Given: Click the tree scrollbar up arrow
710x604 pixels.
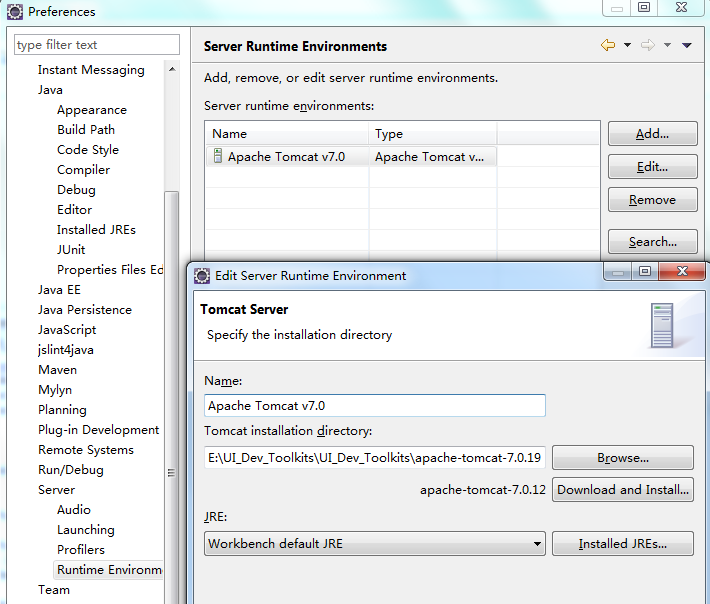Looking at the screenshot, I should [172, 69].
